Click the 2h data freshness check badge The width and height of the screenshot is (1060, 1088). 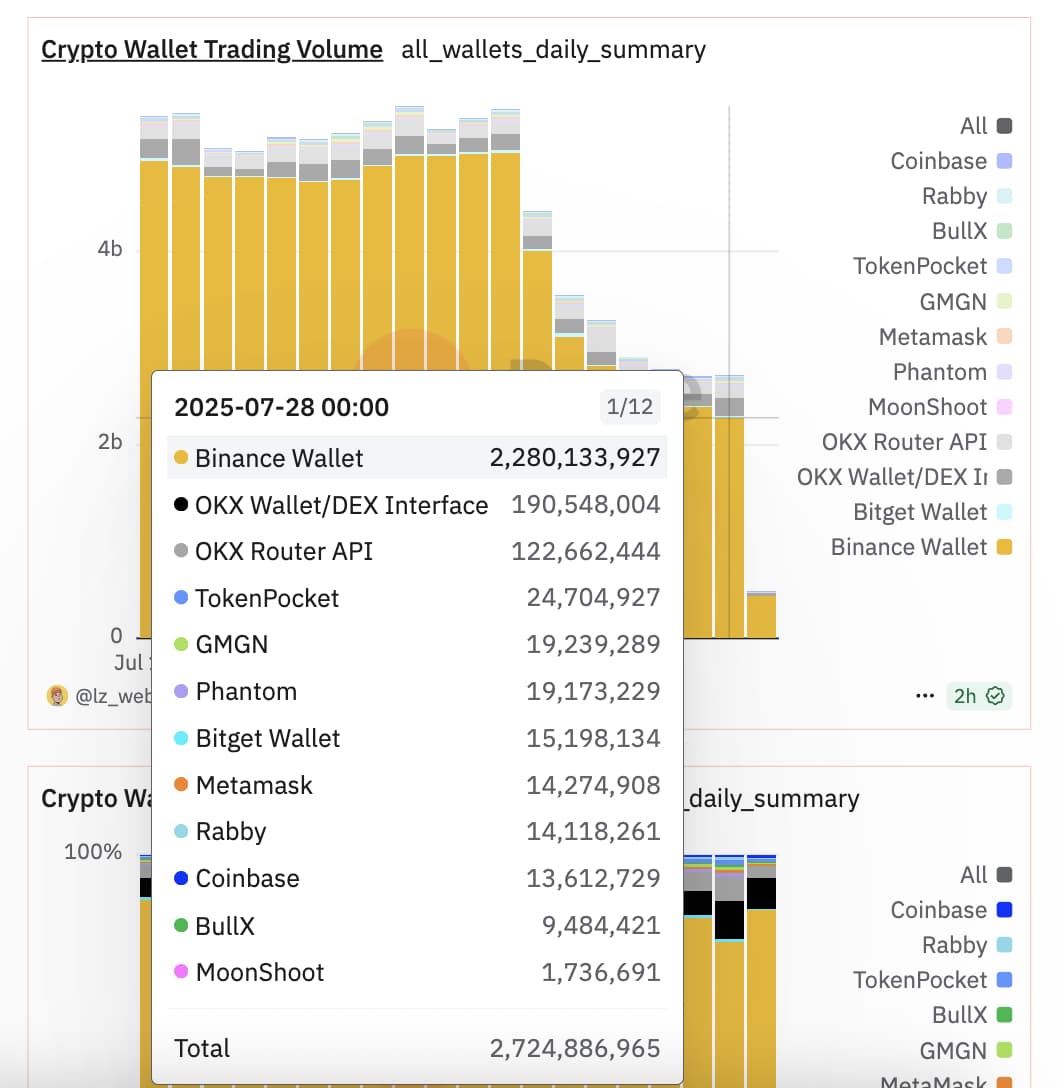(978, 696)
